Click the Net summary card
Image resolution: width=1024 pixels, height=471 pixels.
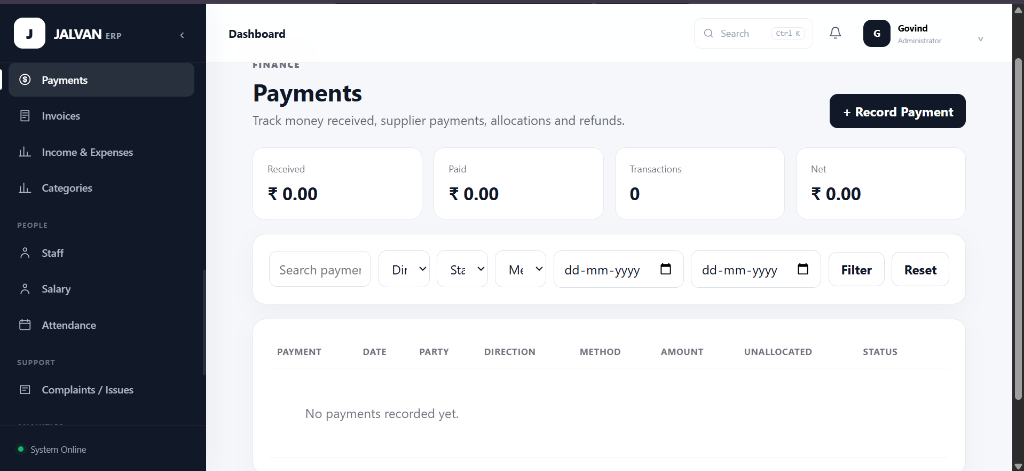pyautogui.click(x=880, y=184)
